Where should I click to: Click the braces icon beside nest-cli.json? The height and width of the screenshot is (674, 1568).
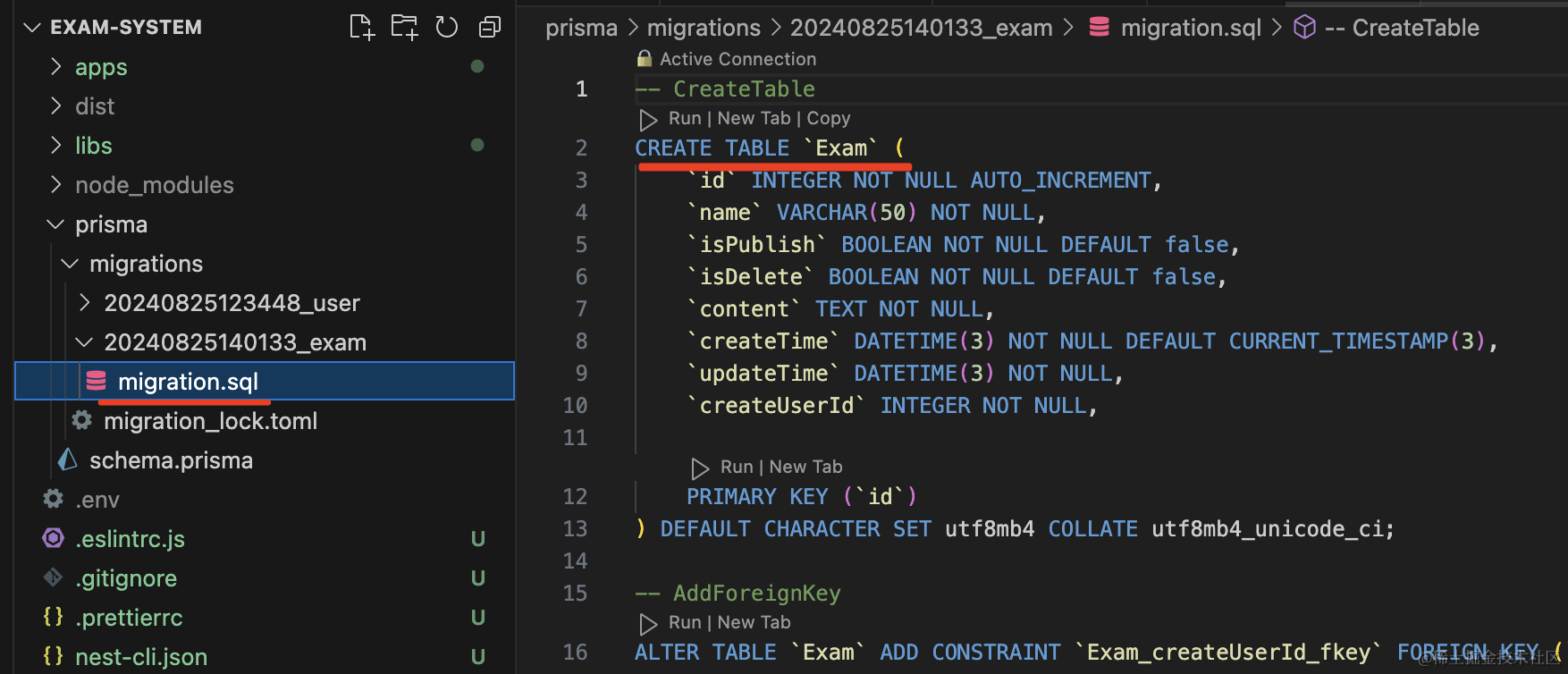tap(54, 656)
